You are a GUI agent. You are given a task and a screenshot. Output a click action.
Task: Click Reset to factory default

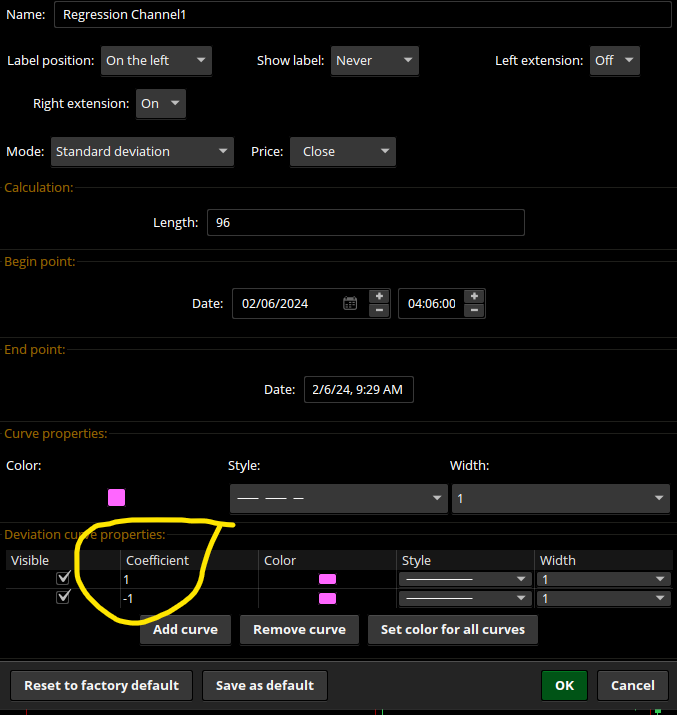[102, 686]
